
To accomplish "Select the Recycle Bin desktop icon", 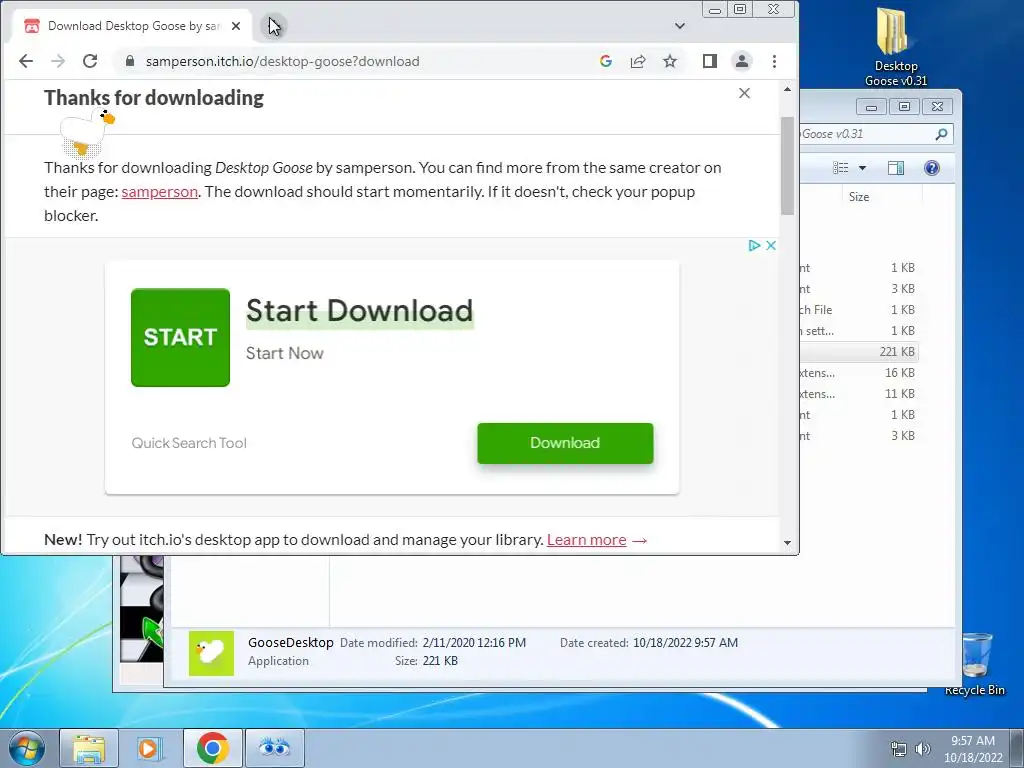I will tap(974, 664).
